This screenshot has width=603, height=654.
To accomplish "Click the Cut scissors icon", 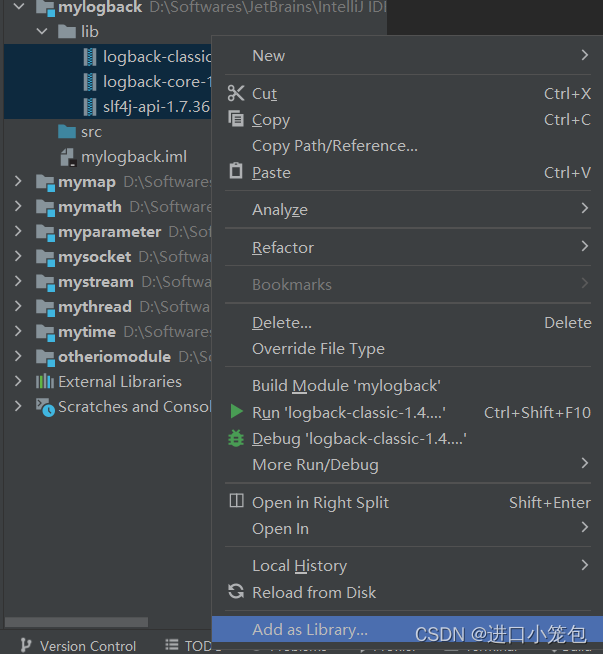I will click(236, 93).
